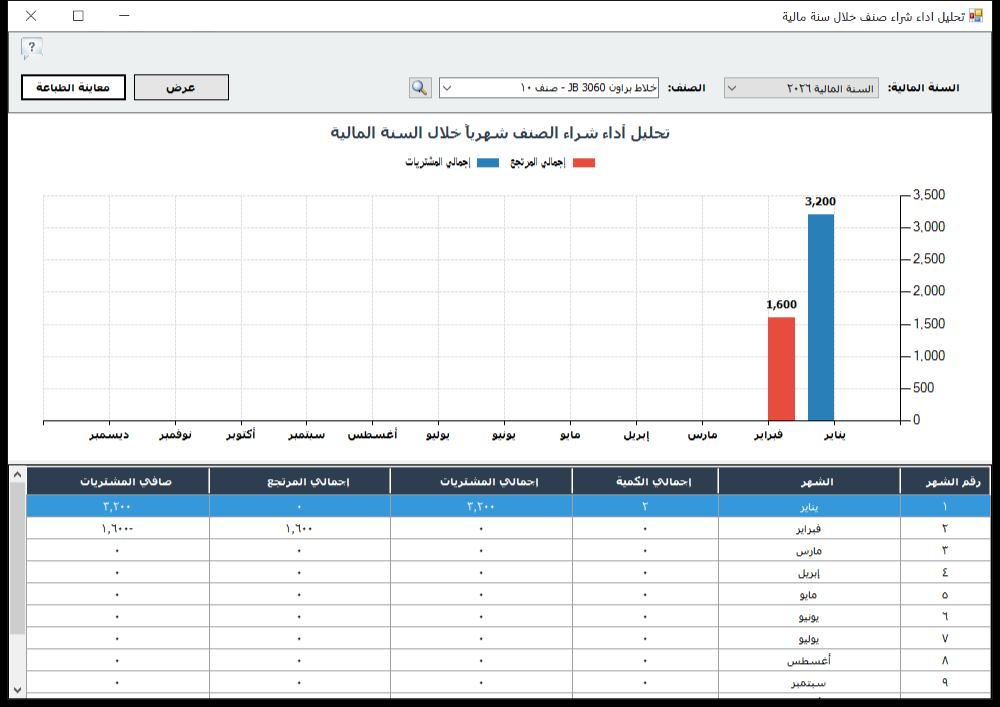Click the إجمالي المرتجع column header

pos(300,481)
